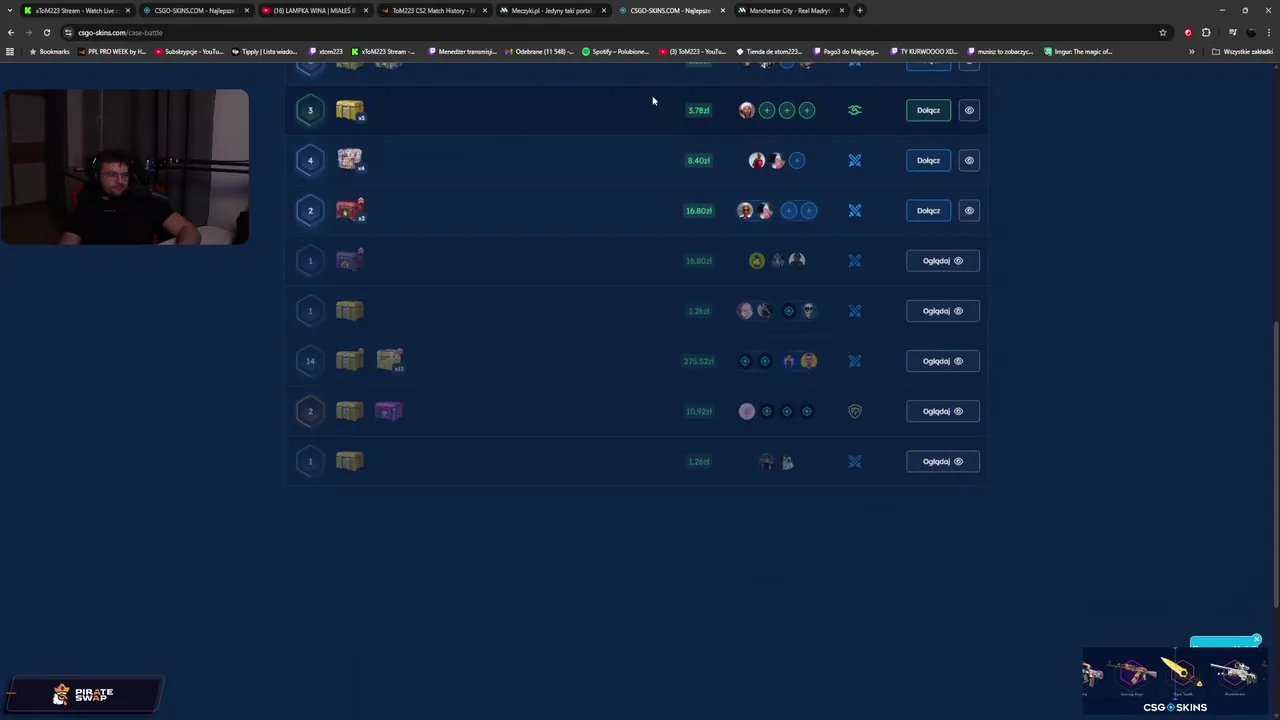Image resolution: width=1280 pixels, height=720 pixels.
Task: Open the apps grid in bookmarks bar
Action: [10, 51]
